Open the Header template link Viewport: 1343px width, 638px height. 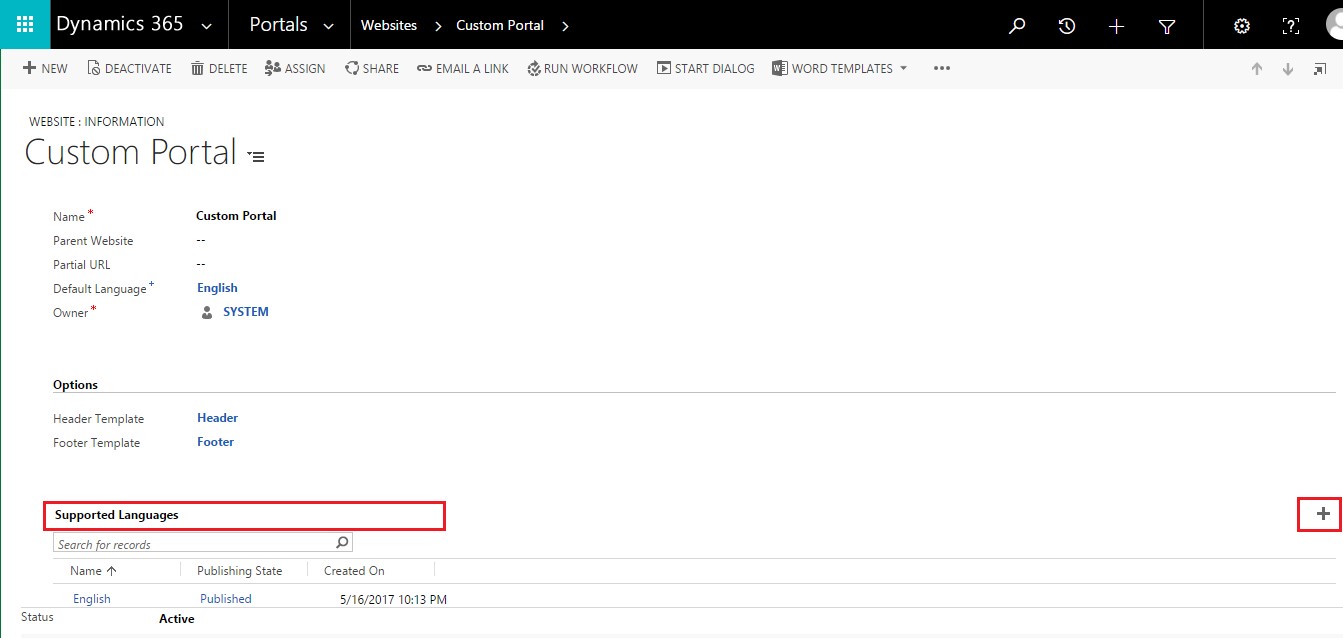tap(217, 418)
